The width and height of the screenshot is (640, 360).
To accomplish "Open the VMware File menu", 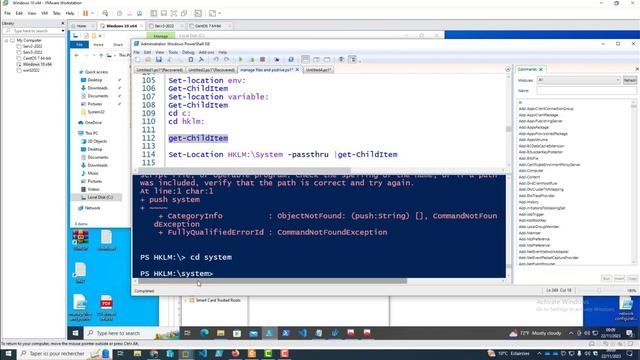I will [x=7, y=13].
